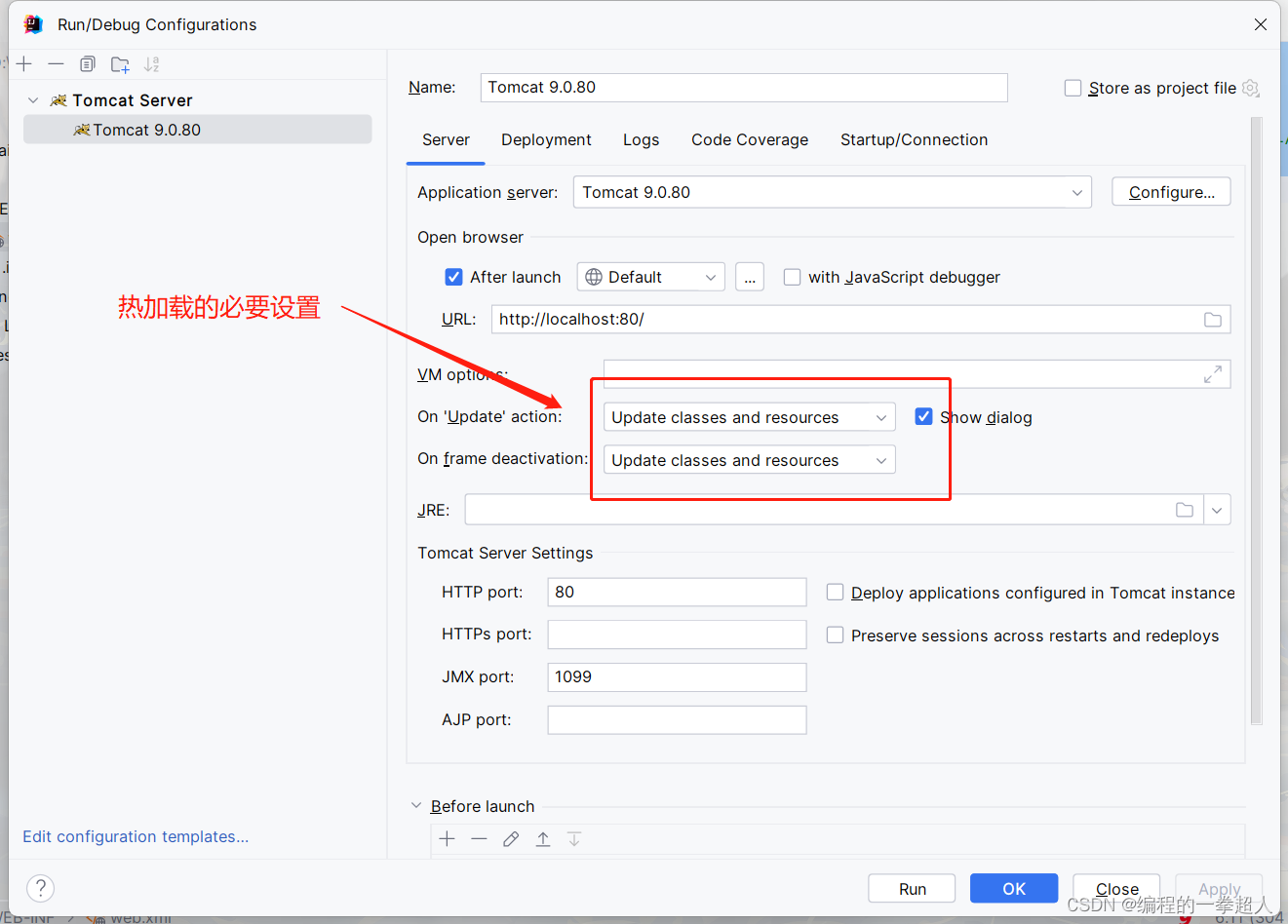Open On frame deactivation dropdown

click(x=749, y=460)
